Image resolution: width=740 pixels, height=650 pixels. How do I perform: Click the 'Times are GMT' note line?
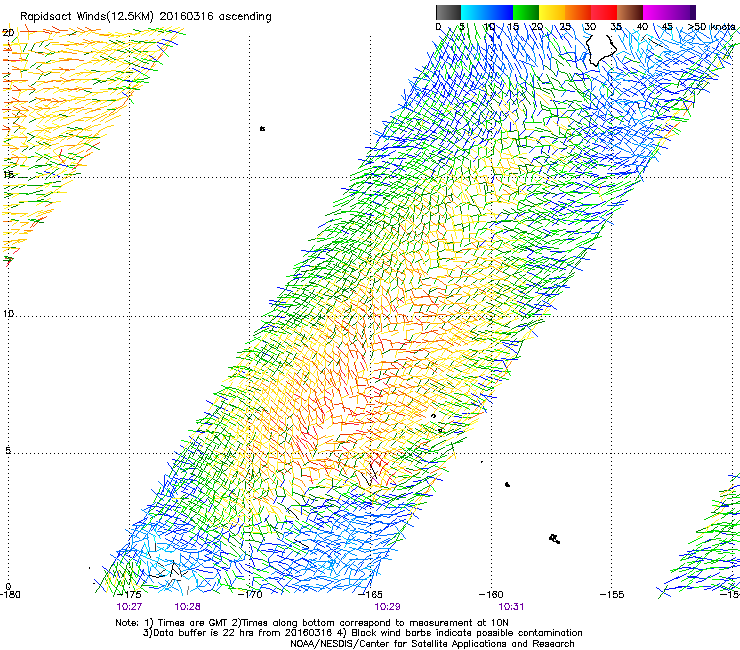coord(312,623)
